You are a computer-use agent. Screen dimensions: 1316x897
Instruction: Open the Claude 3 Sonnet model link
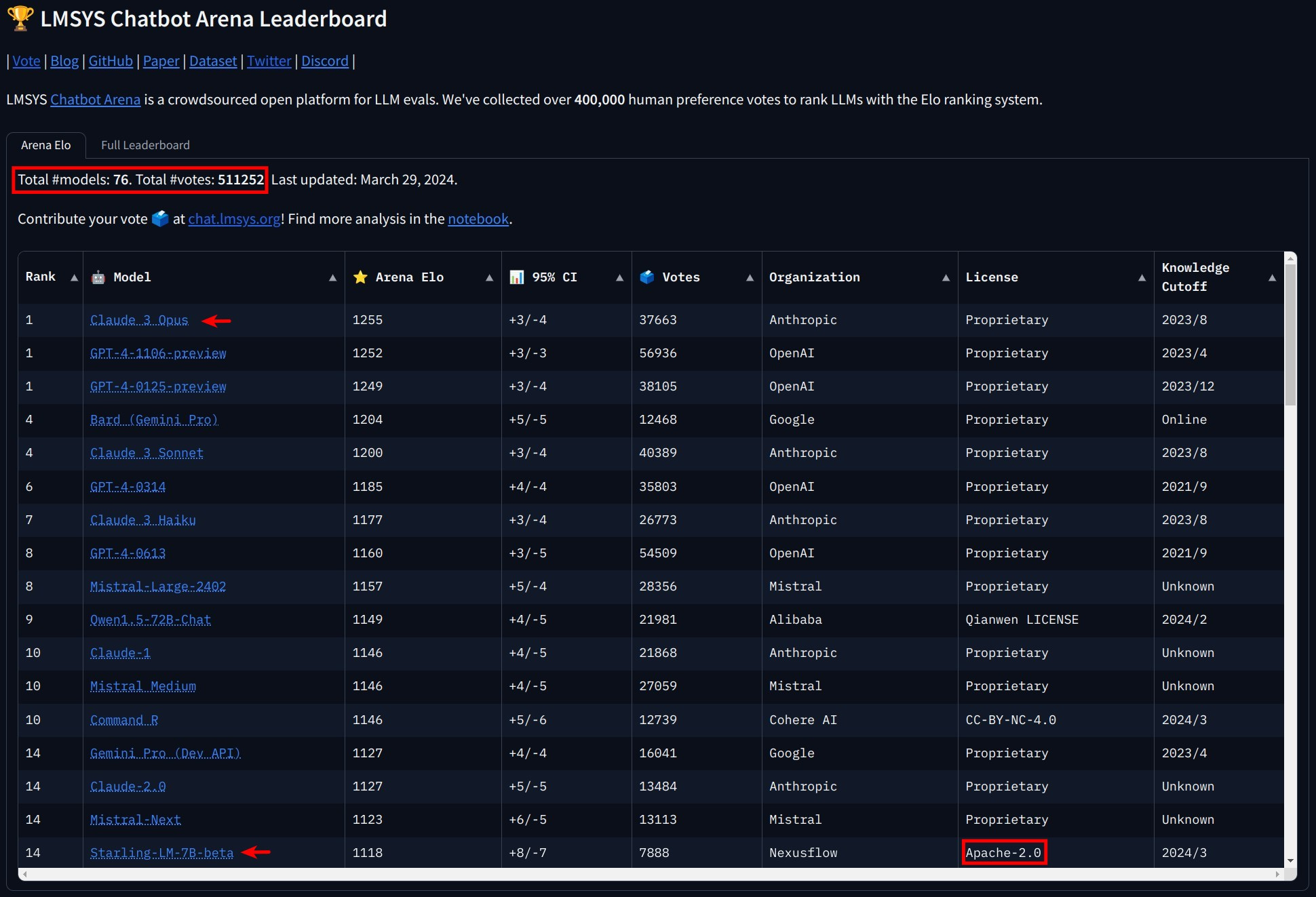(x=147, y=453)
